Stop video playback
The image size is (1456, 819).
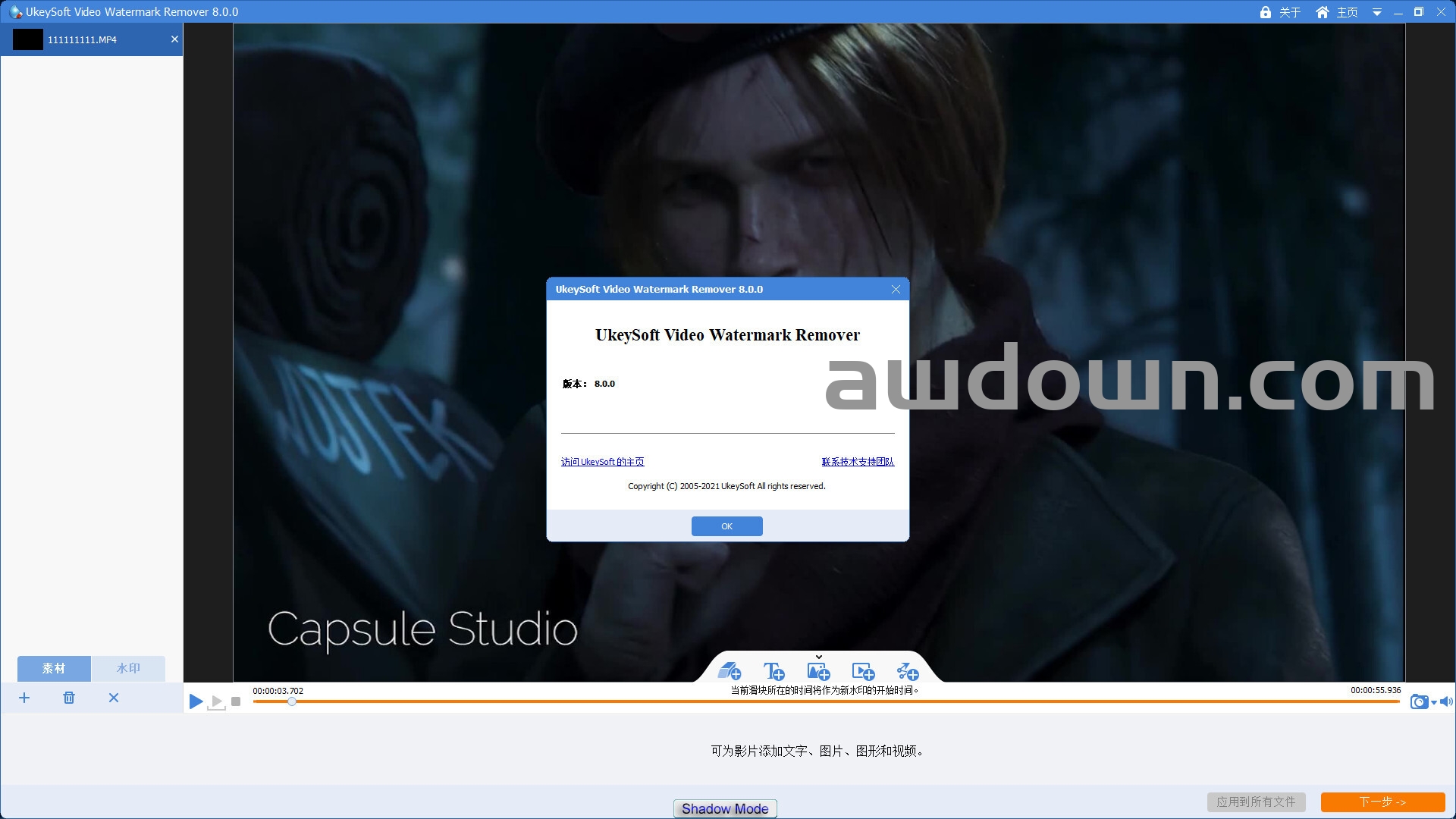236,702
